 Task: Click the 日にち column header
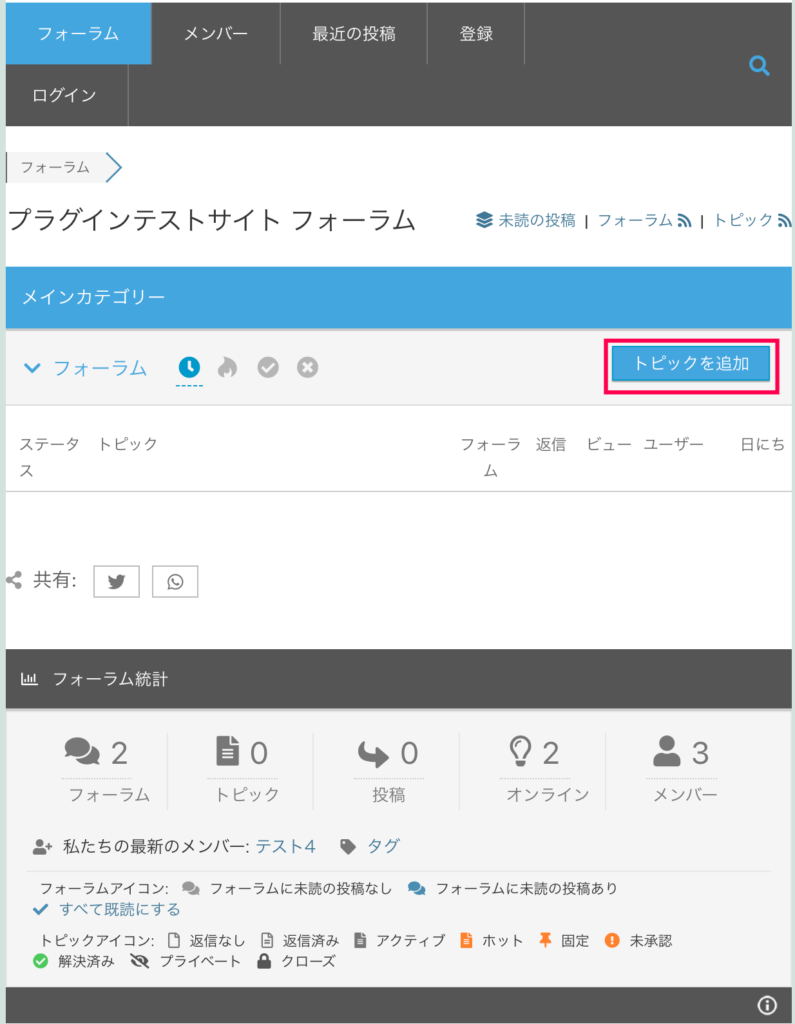[x=762, y=445]
